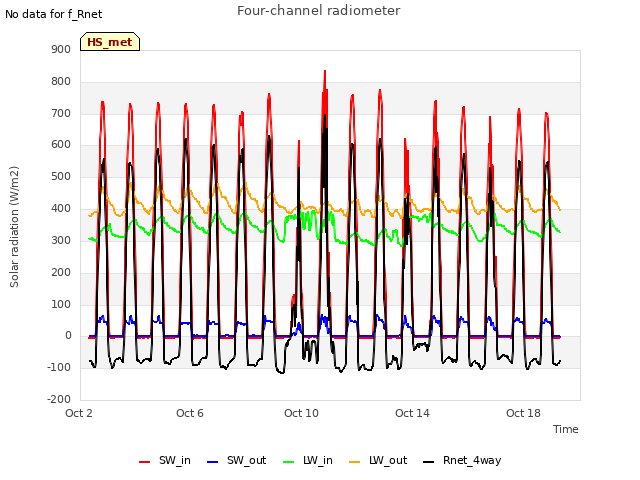
Task: Click the 900 y-axis tick label
Action: pyautogui.click(x=61, y=49)
